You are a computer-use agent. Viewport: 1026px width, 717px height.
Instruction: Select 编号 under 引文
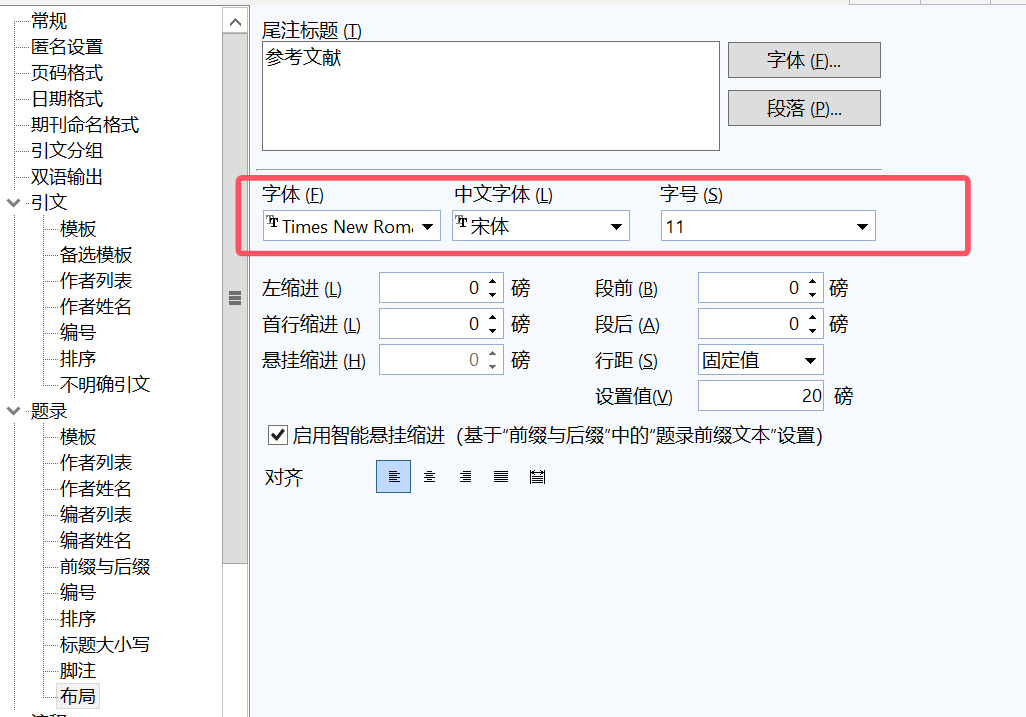point(78,333)
